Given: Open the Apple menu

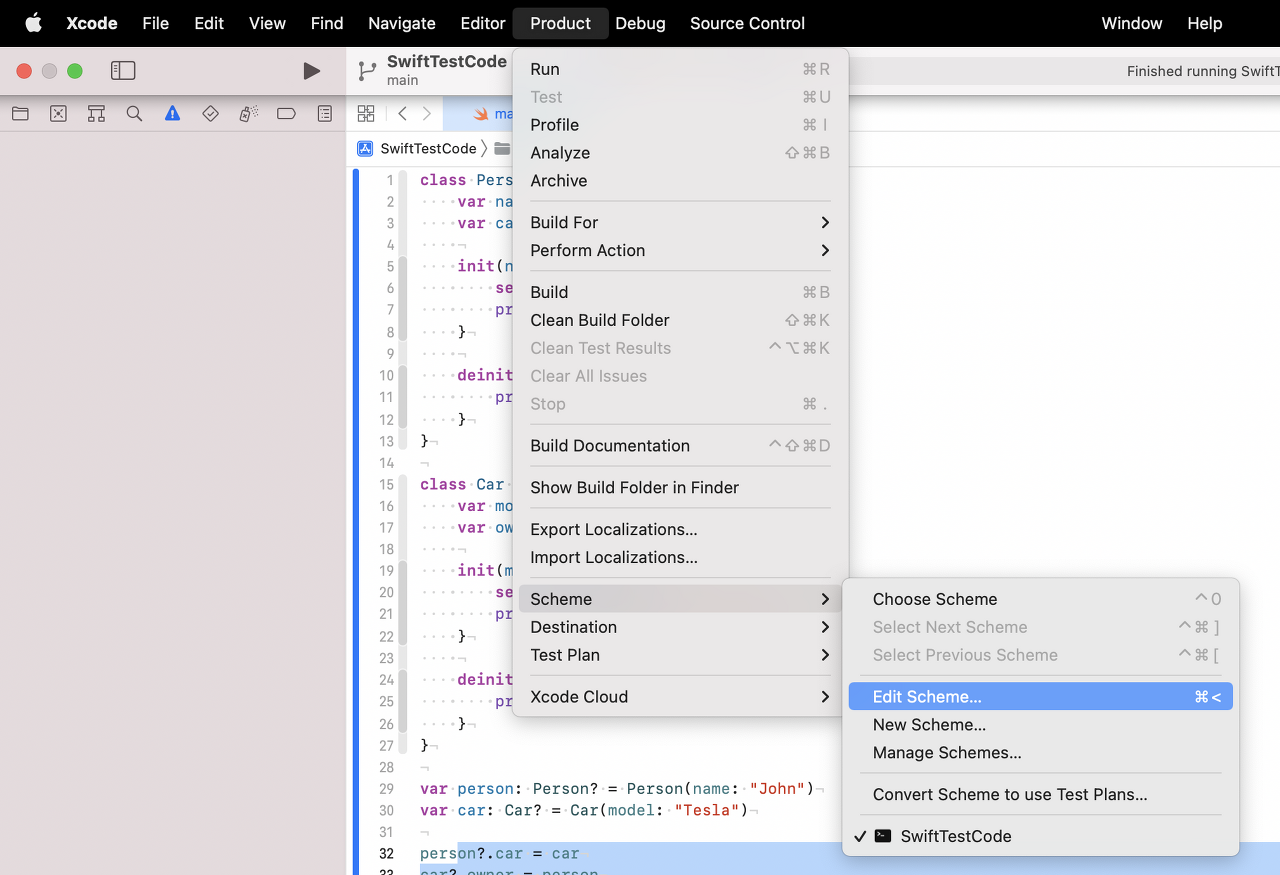Looking at the screenshot, I should click(33, 23).
